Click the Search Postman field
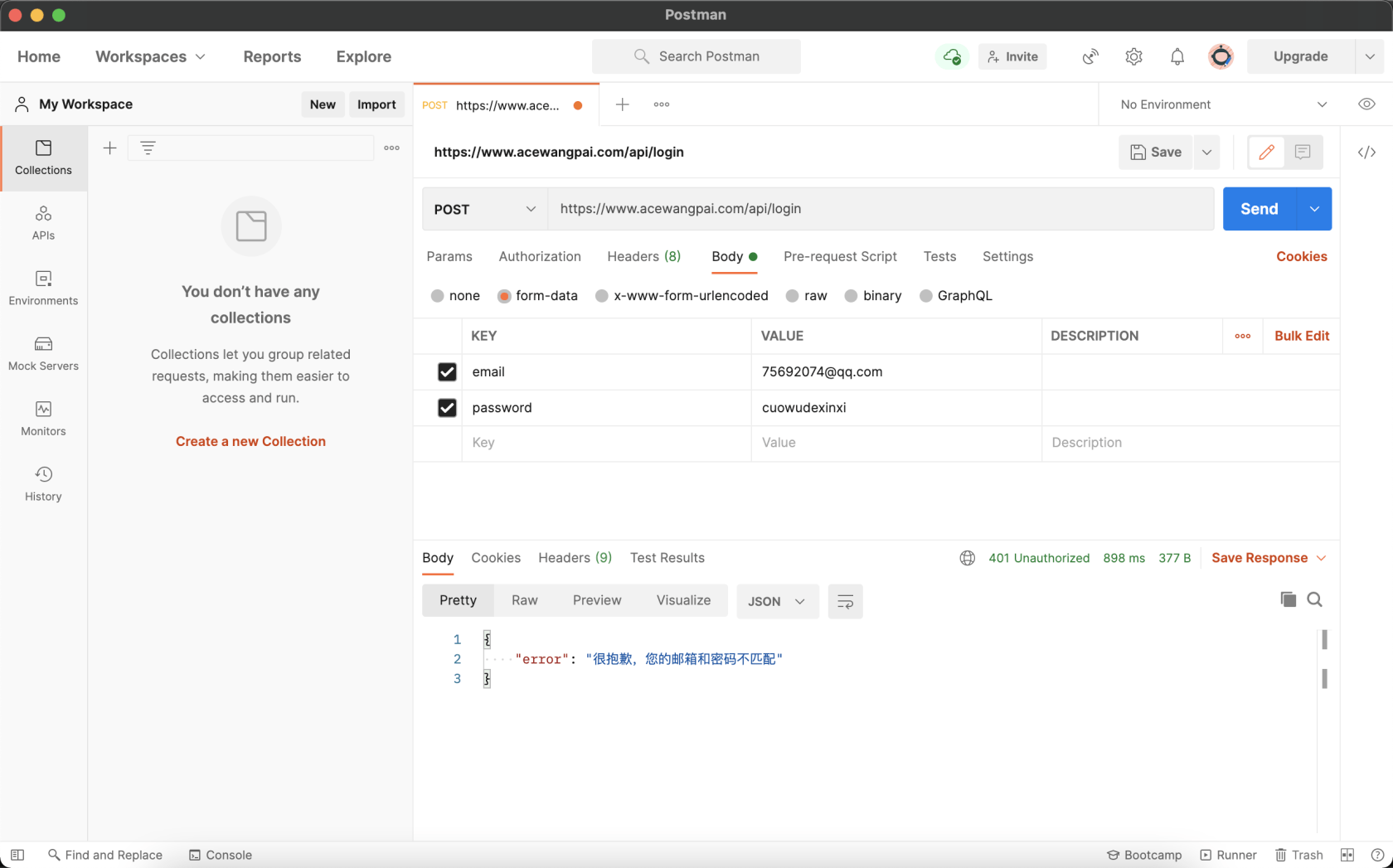The image size is (1393, 868). 696,56
